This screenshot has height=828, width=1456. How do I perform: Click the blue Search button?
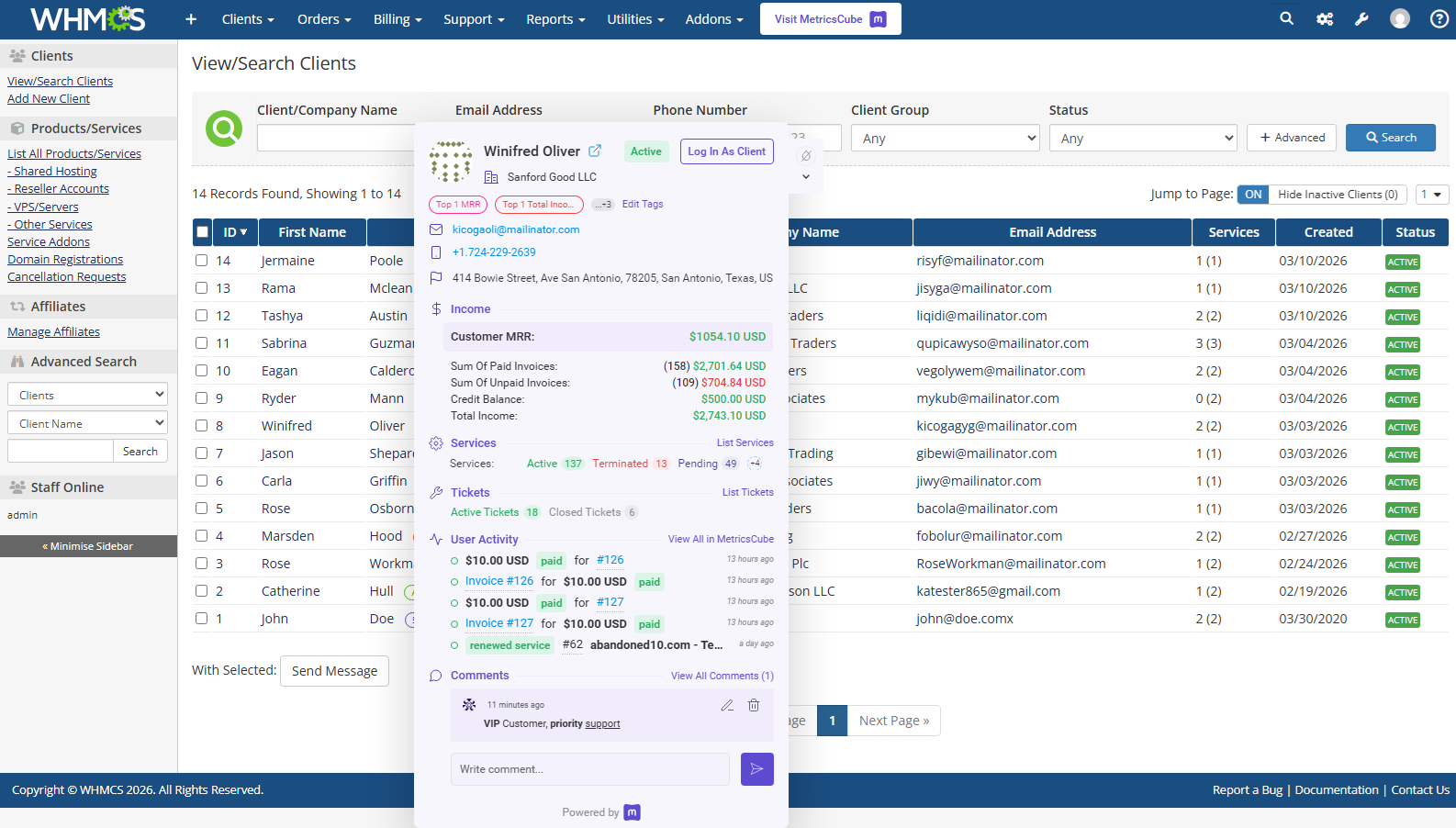click(x=1391, y=138)
